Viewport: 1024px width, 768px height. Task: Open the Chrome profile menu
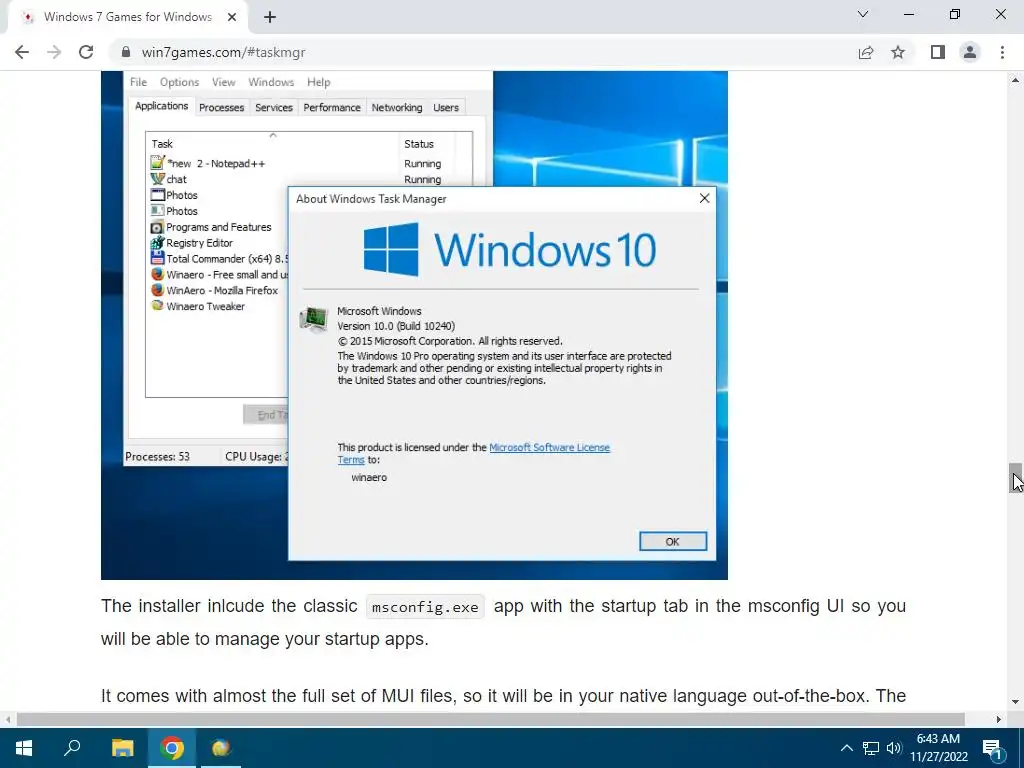point(970,52)
